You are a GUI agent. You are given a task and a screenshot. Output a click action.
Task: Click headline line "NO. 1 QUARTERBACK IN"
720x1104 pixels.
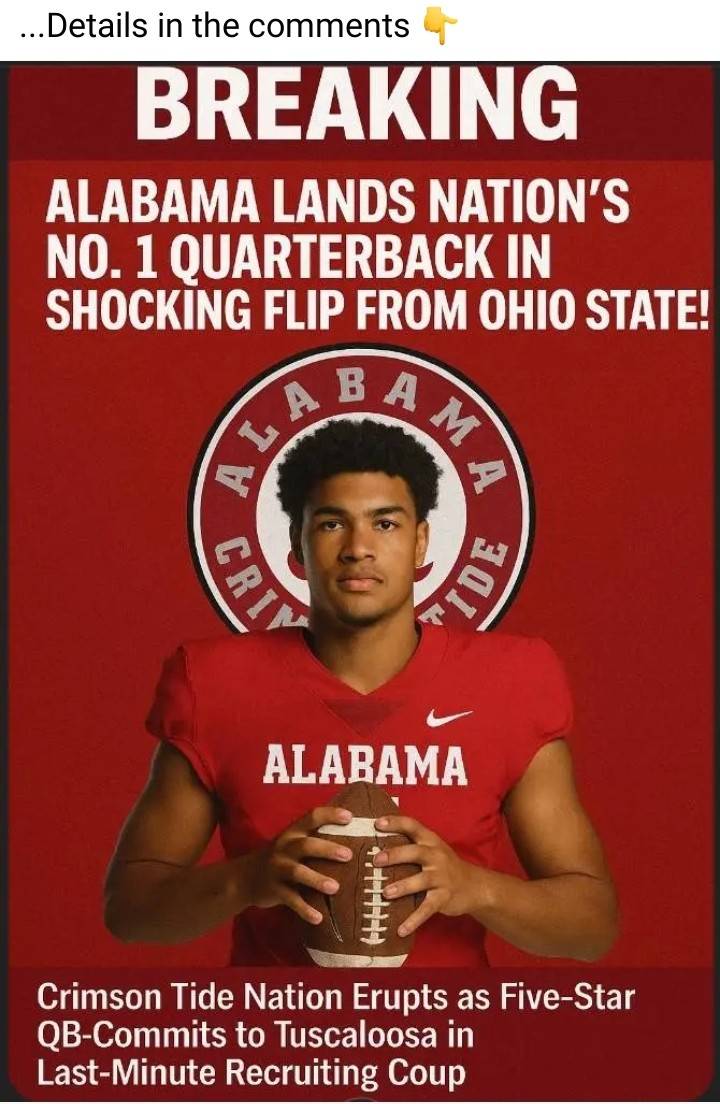(x=298, y=258)
